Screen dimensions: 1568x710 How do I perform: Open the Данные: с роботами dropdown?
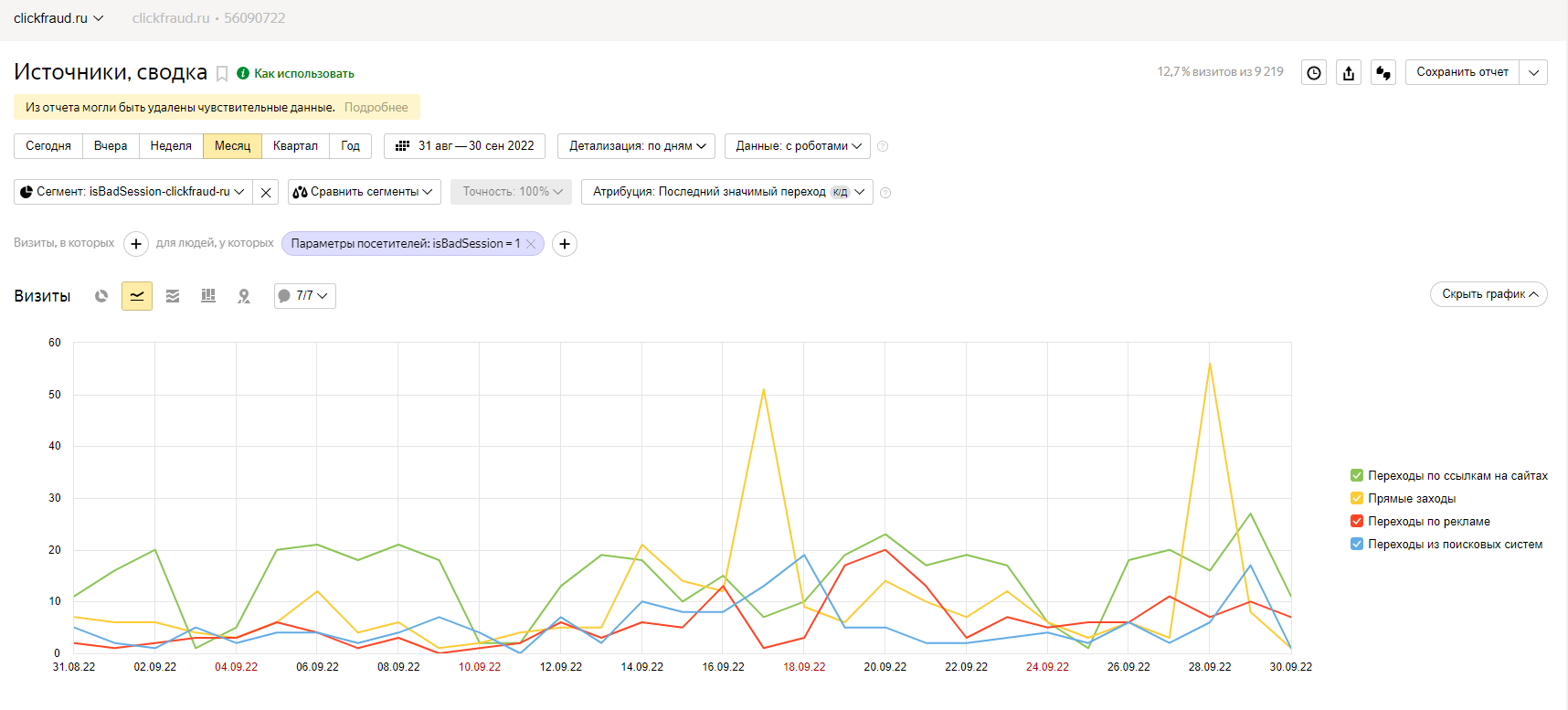pyautogui.click(x=798, y=146)
